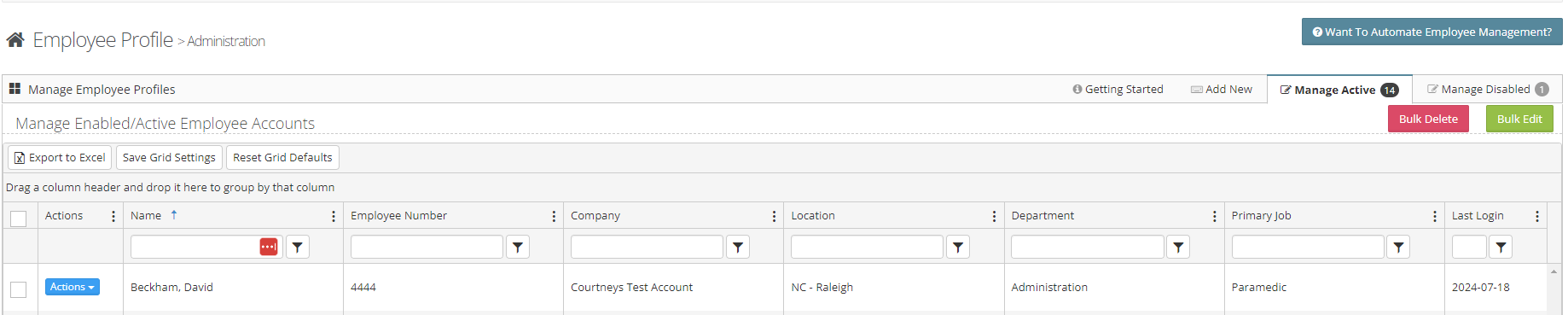
Task: Switch to the Manage Disabled tab
Action: (1488, 89)
